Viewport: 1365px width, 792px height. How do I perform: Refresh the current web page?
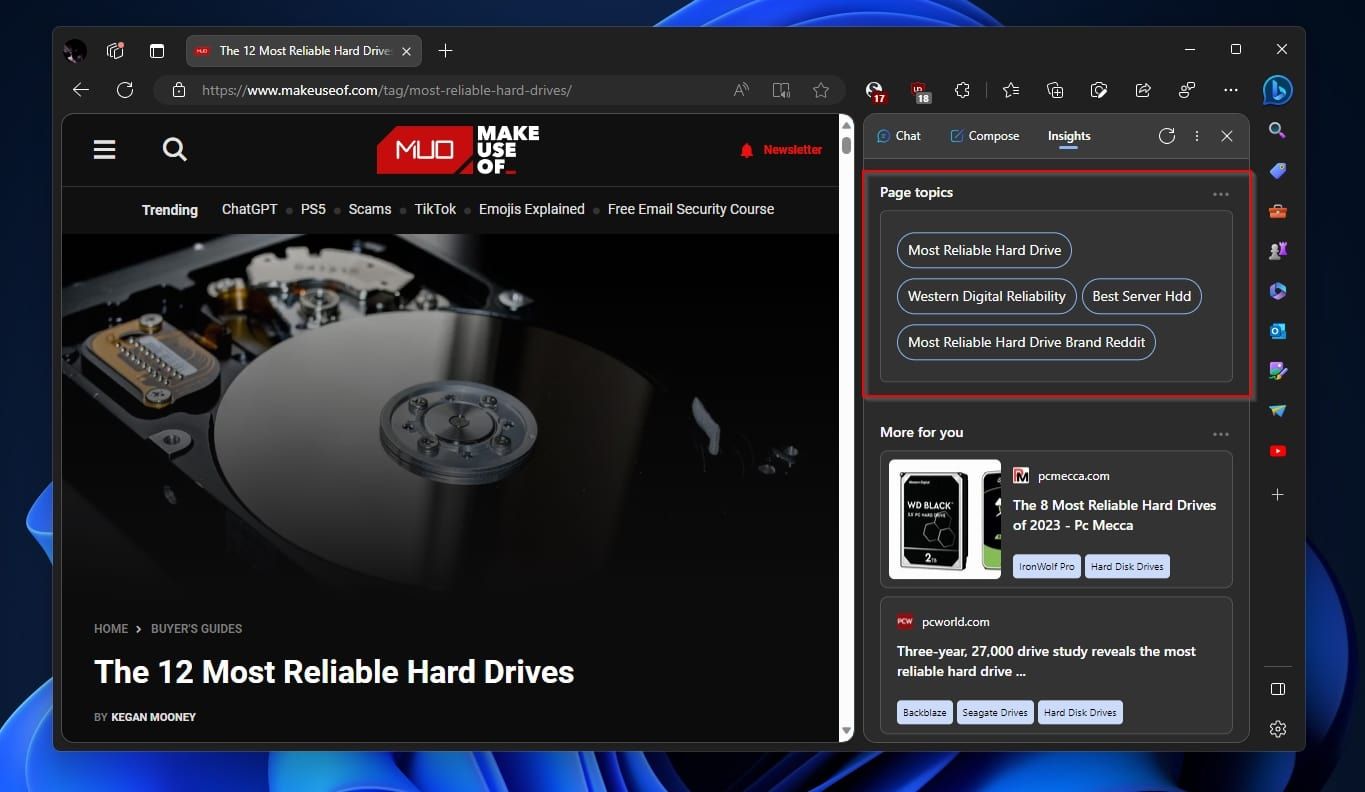coord(125,90)
